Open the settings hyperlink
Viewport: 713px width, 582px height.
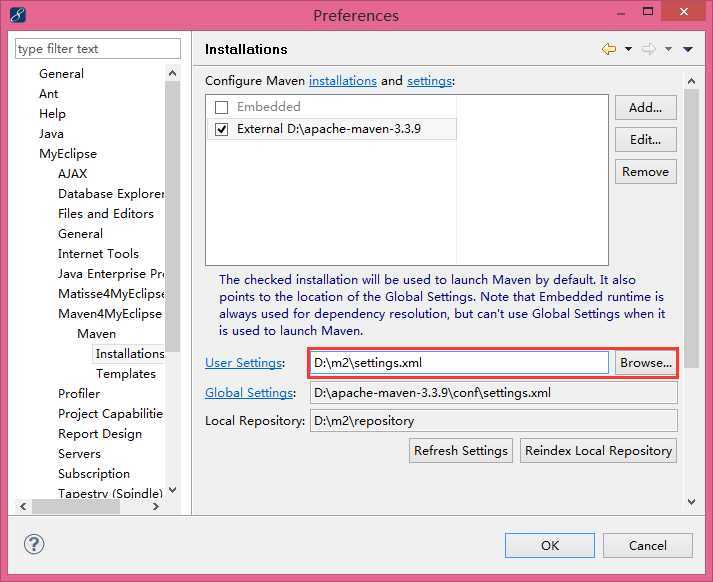point(429,80)
